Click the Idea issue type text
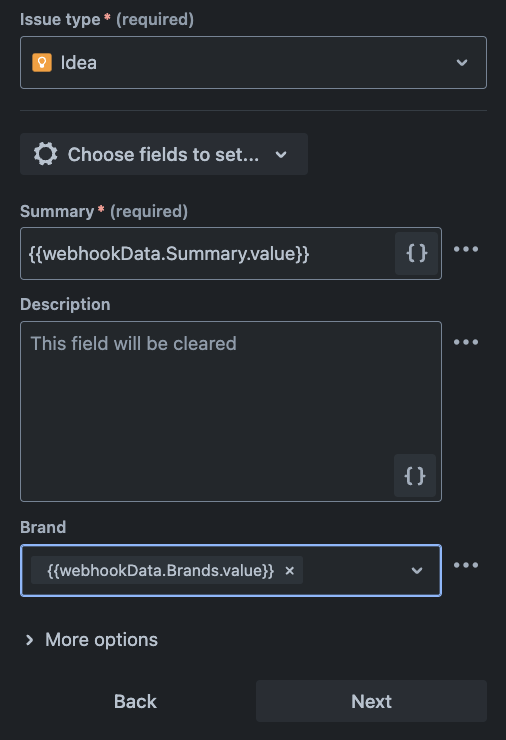The height and width of the screenshot is (740, 506). coord(79,63)
